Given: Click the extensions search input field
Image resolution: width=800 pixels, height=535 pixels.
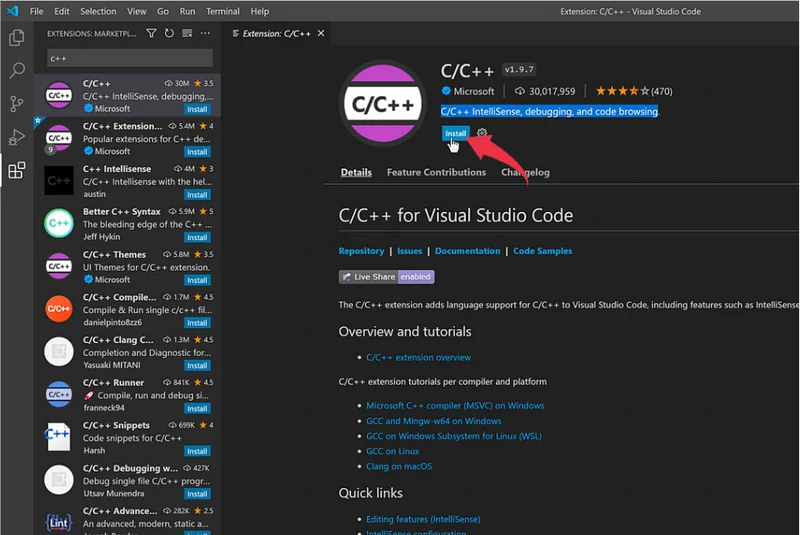Looking at the screenshot, I should click(128, 58).
